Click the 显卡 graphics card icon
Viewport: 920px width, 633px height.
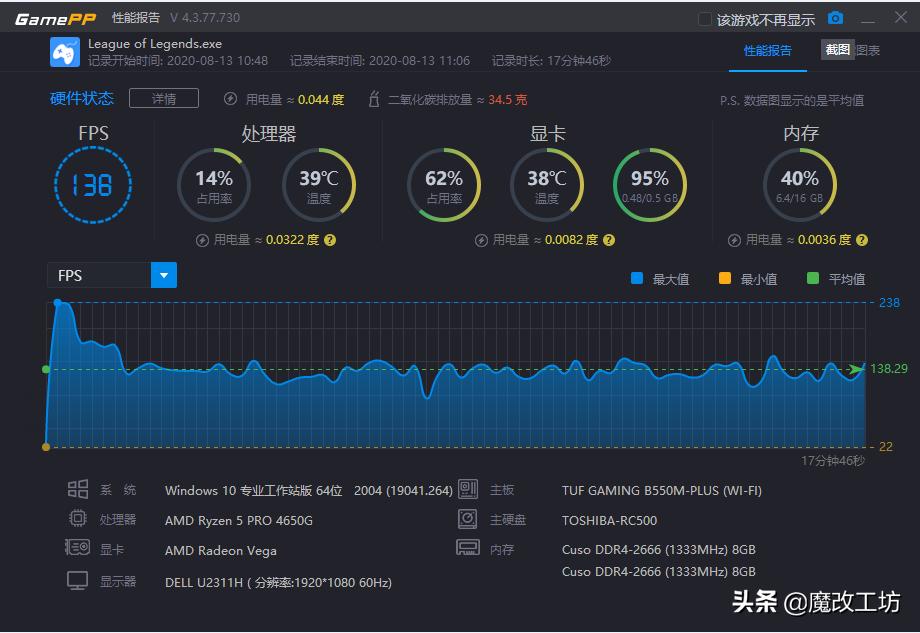(79, 547)
